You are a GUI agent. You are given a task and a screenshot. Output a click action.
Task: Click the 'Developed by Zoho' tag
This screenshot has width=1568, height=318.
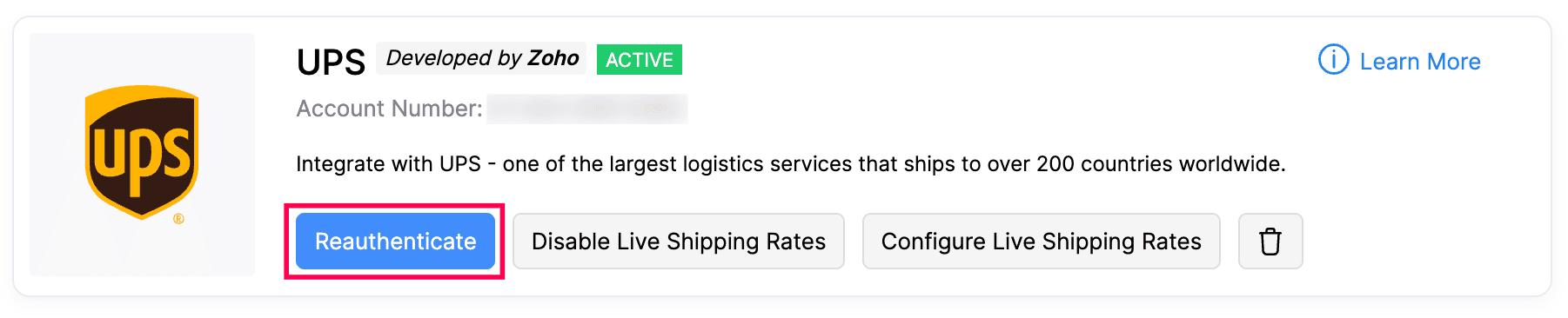pyautogui.click(x=482, y=58)
